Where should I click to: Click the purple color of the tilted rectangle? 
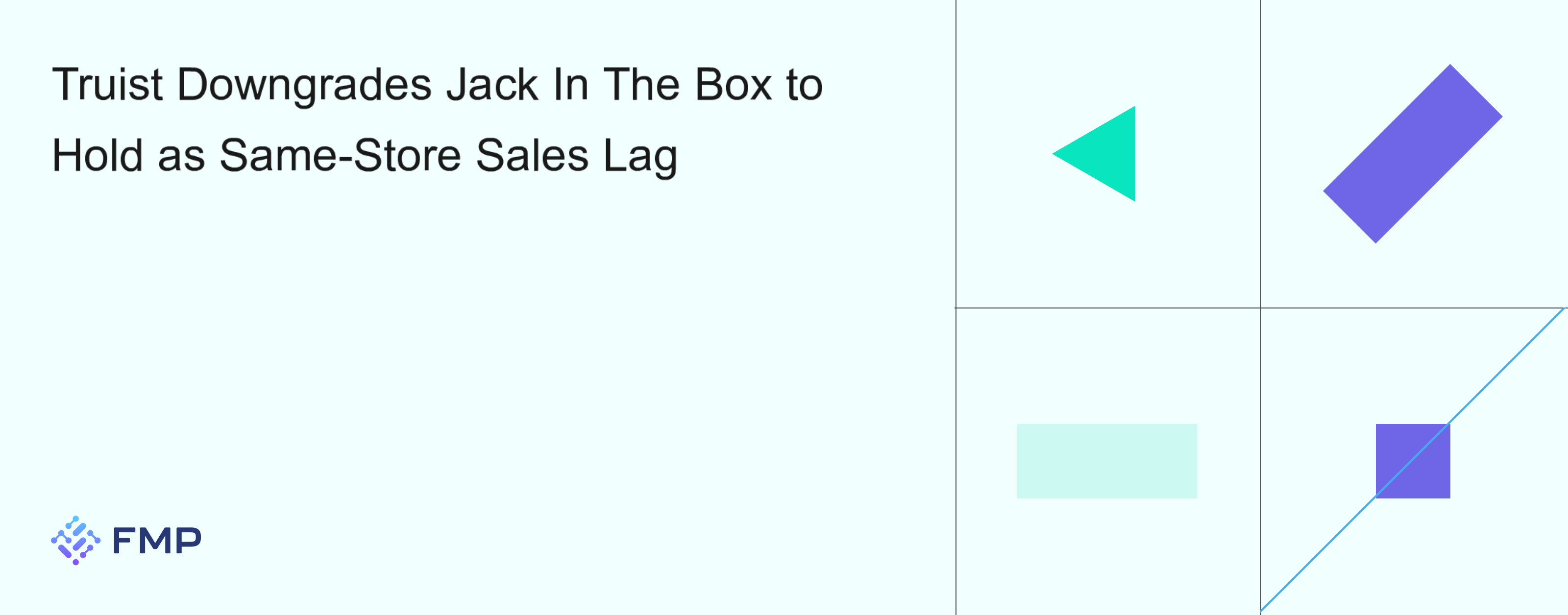coord(1413,154)
